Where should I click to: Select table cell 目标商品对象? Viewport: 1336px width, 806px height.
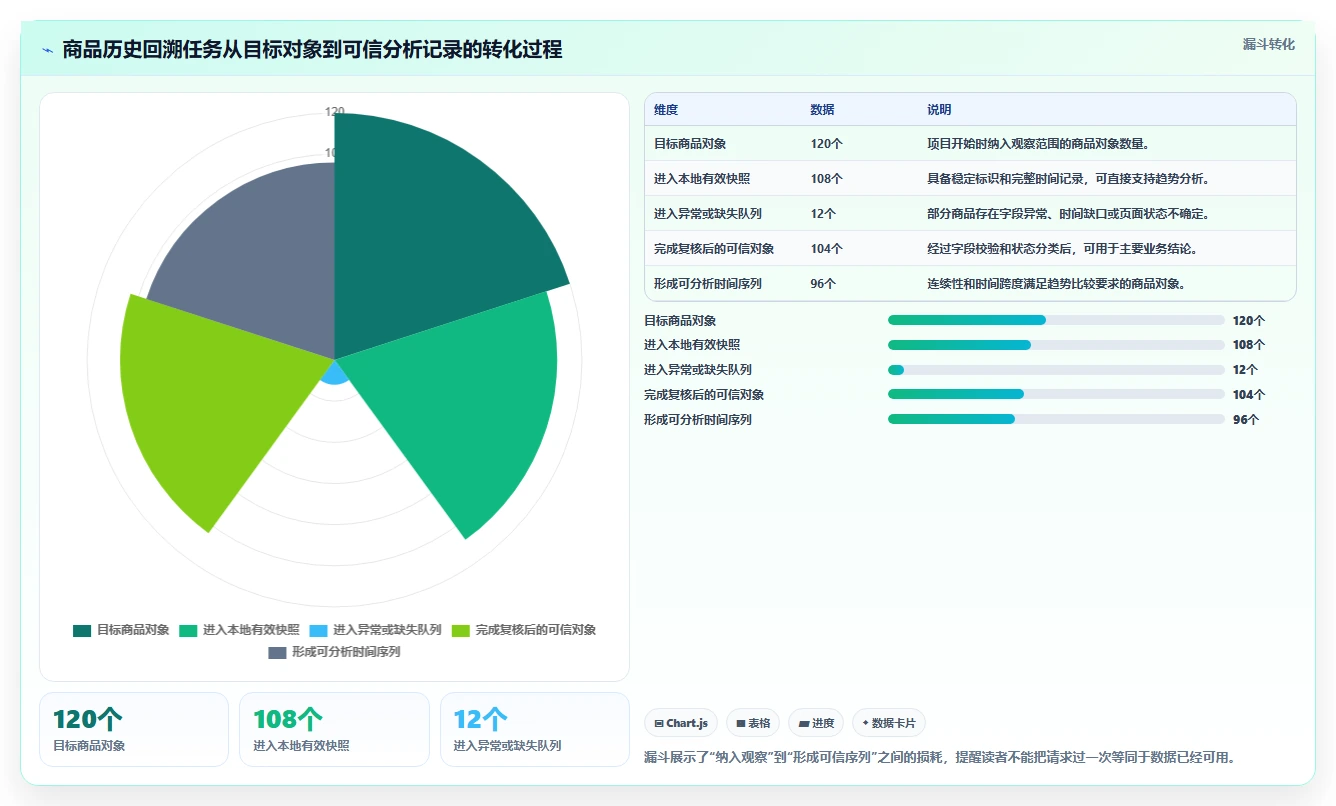[x=690, y=144]
